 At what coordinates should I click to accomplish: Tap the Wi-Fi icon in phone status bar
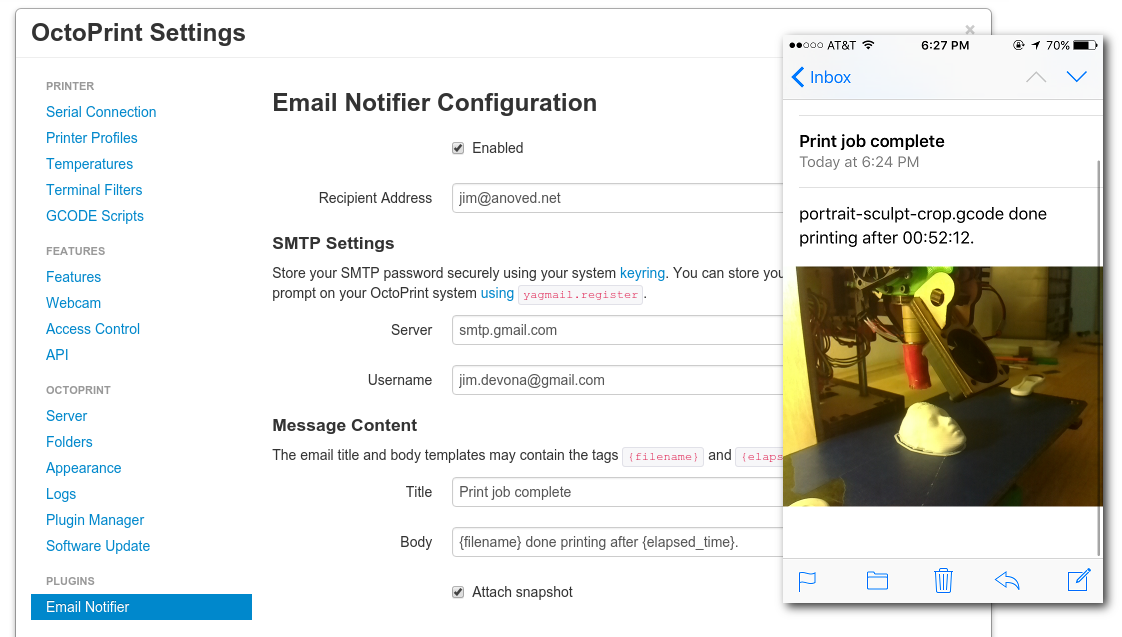pos(868,45)
